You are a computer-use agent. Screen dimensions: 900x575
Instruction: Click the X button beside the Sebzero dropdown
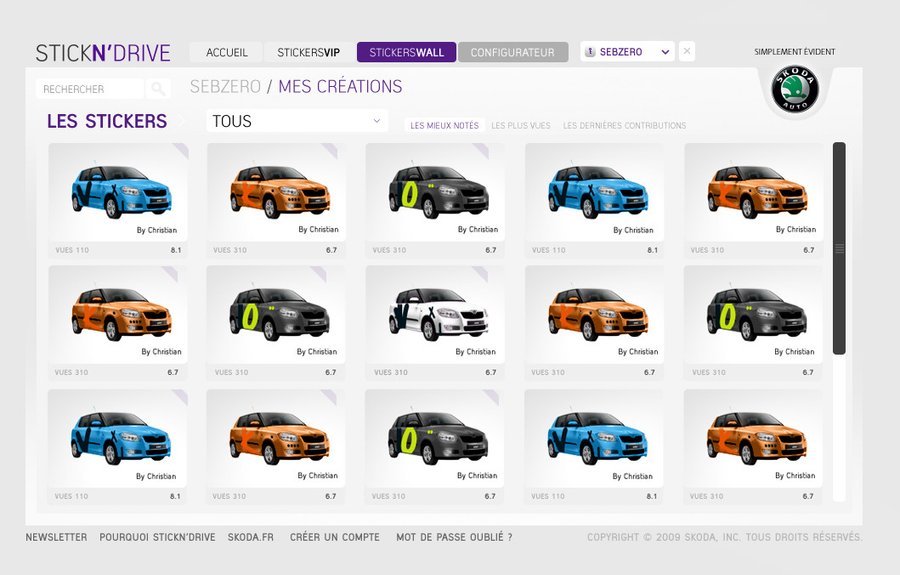pos(686,52)
